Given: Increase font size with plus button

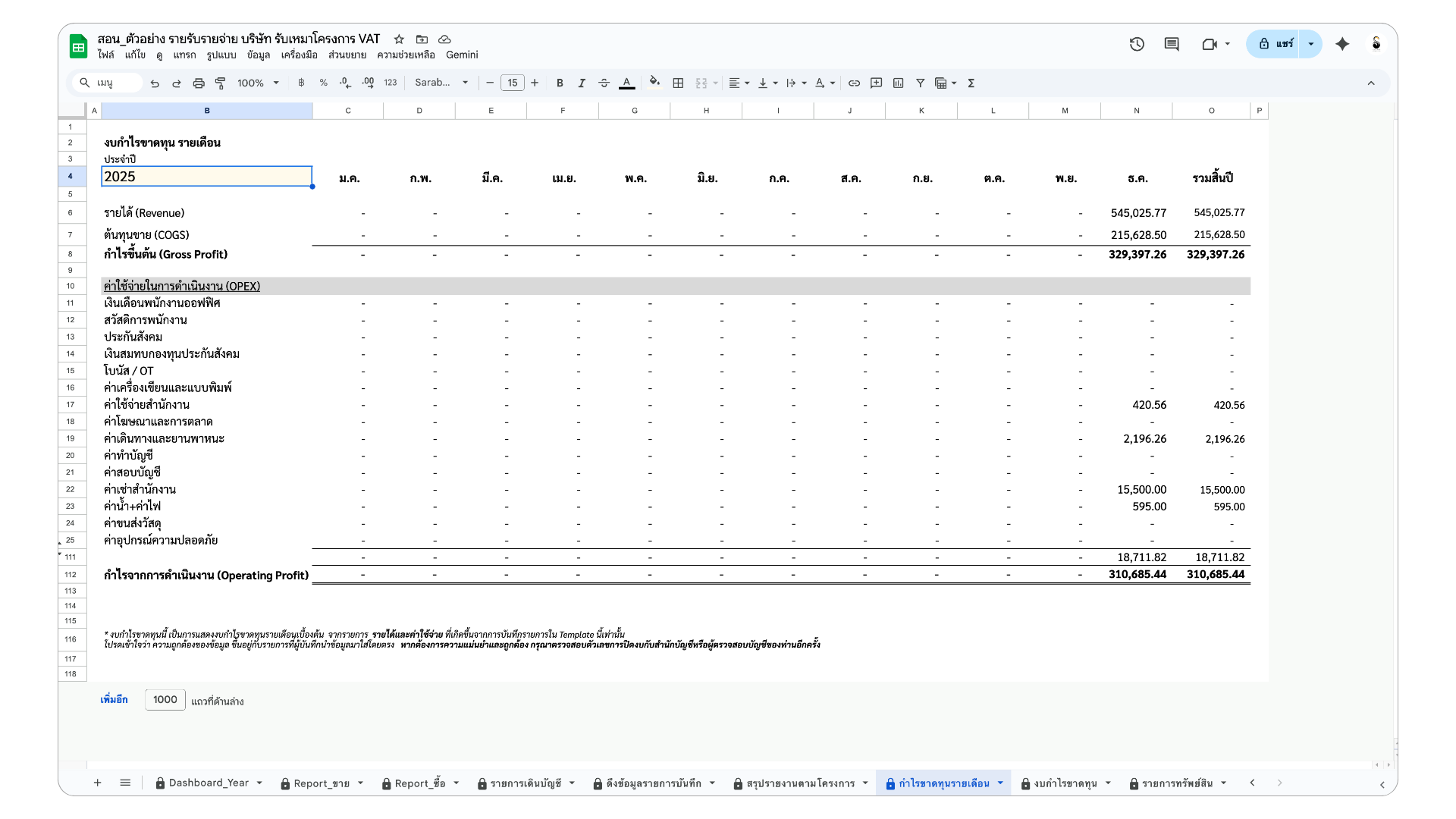Looking at the screenshot, I should [535, 83].
